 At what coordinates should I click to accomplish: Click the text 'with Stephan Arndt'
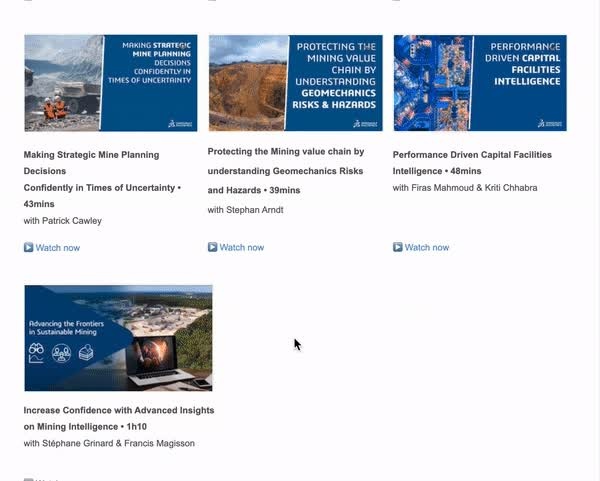[246, 210]
